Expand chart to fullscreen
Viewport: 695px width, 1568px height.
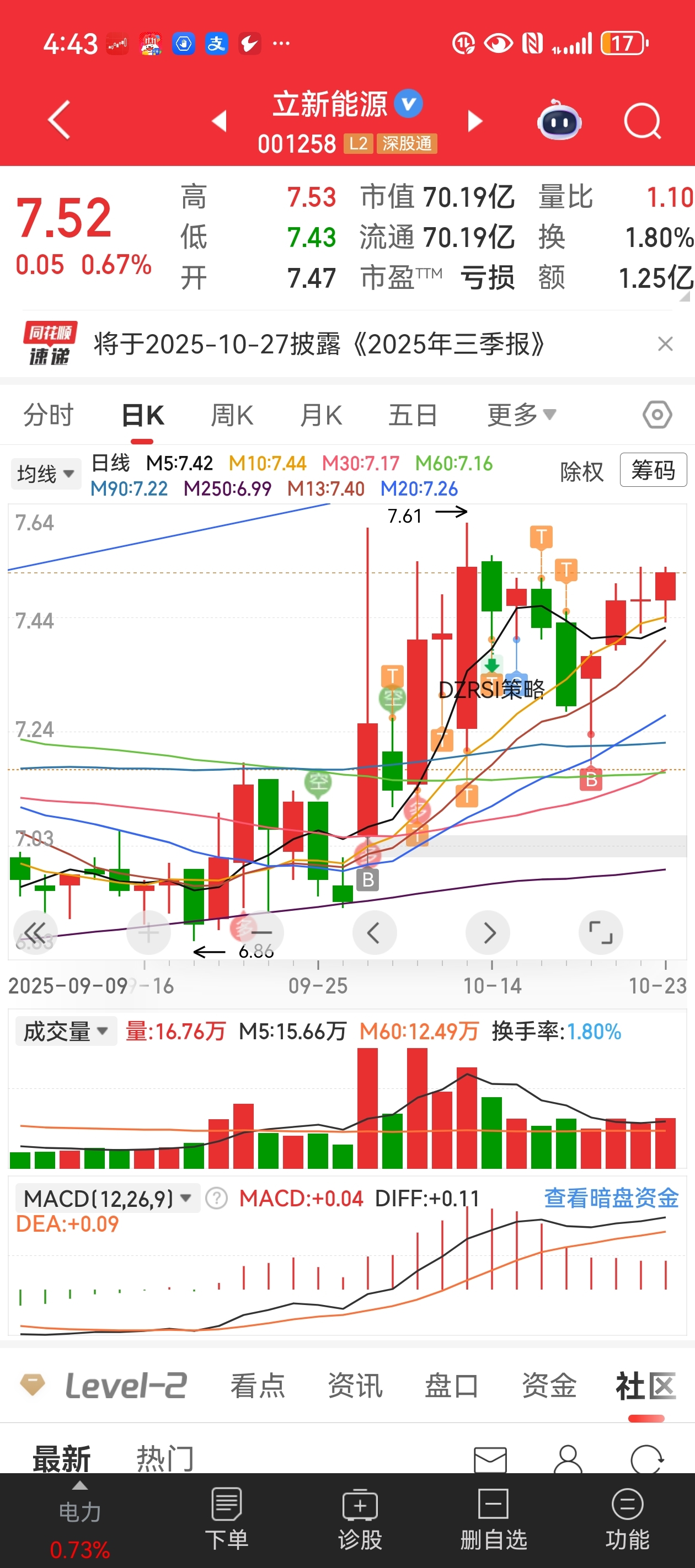pos(601,932)
